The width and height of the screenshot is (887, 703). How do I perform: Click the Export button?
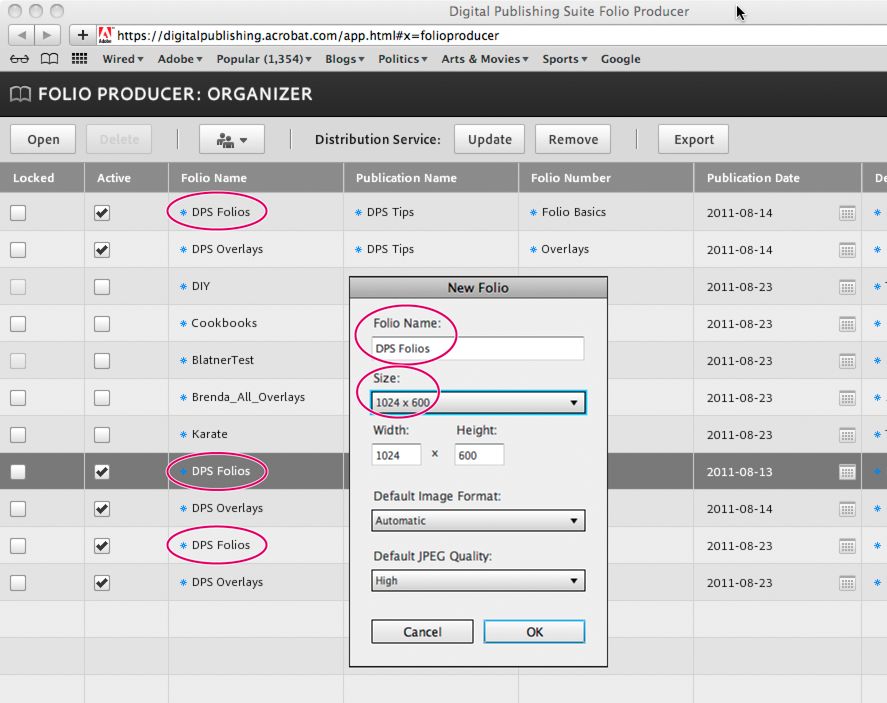[694, 139]
